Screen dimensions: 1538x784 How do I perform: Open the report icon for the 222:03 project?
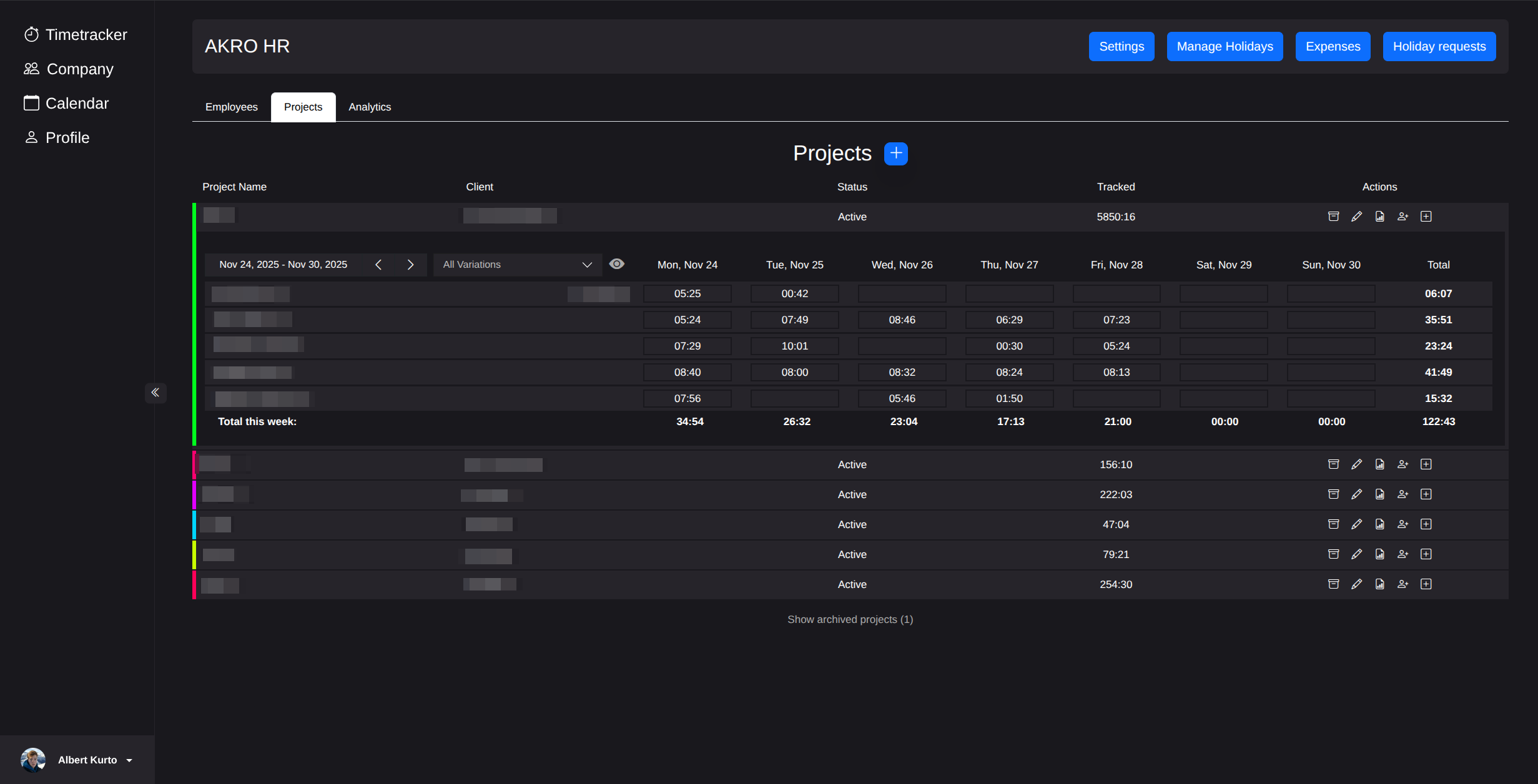1379,494
